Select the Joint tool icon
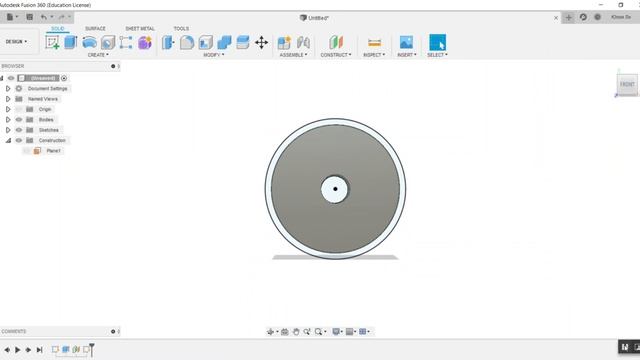 click(303, 42)
